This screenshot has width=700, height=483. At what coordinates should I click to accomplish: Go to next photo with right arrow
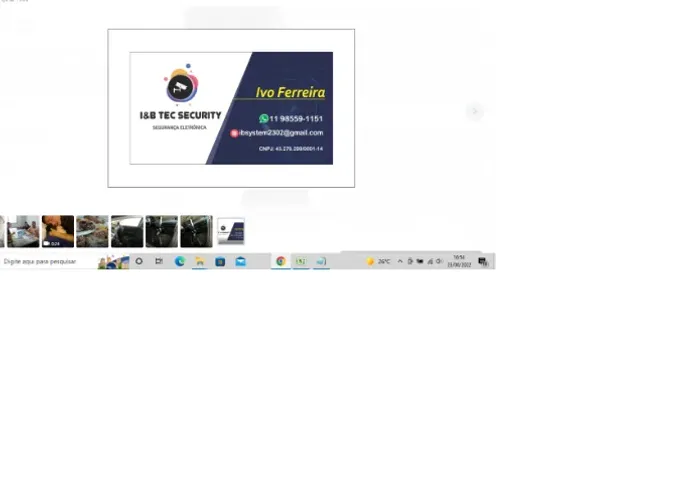pos(475,111)
